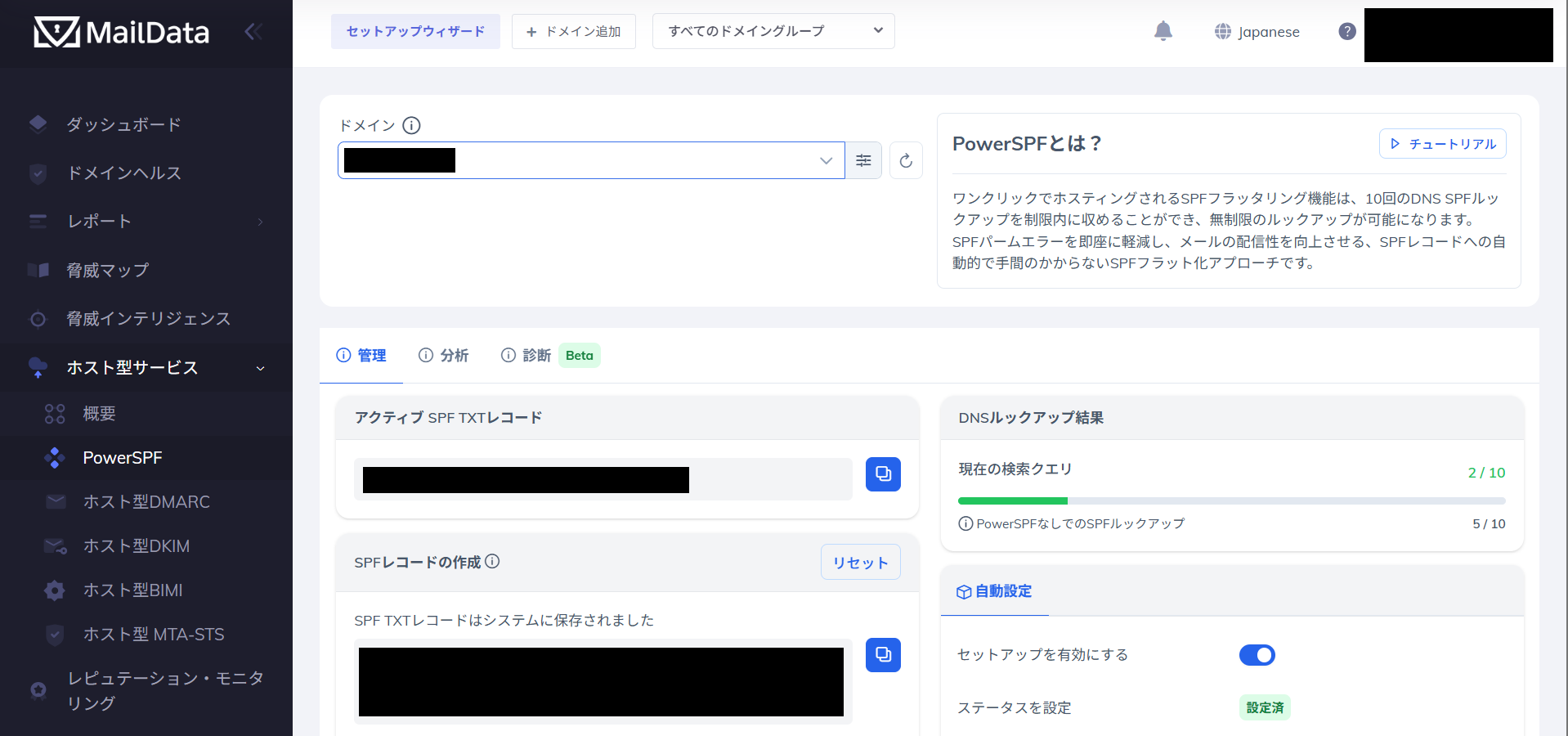Screen dimensions: 1568x736
Task: Open すべてのドメイングループ dropdown
Action: [x=773, y=31]
